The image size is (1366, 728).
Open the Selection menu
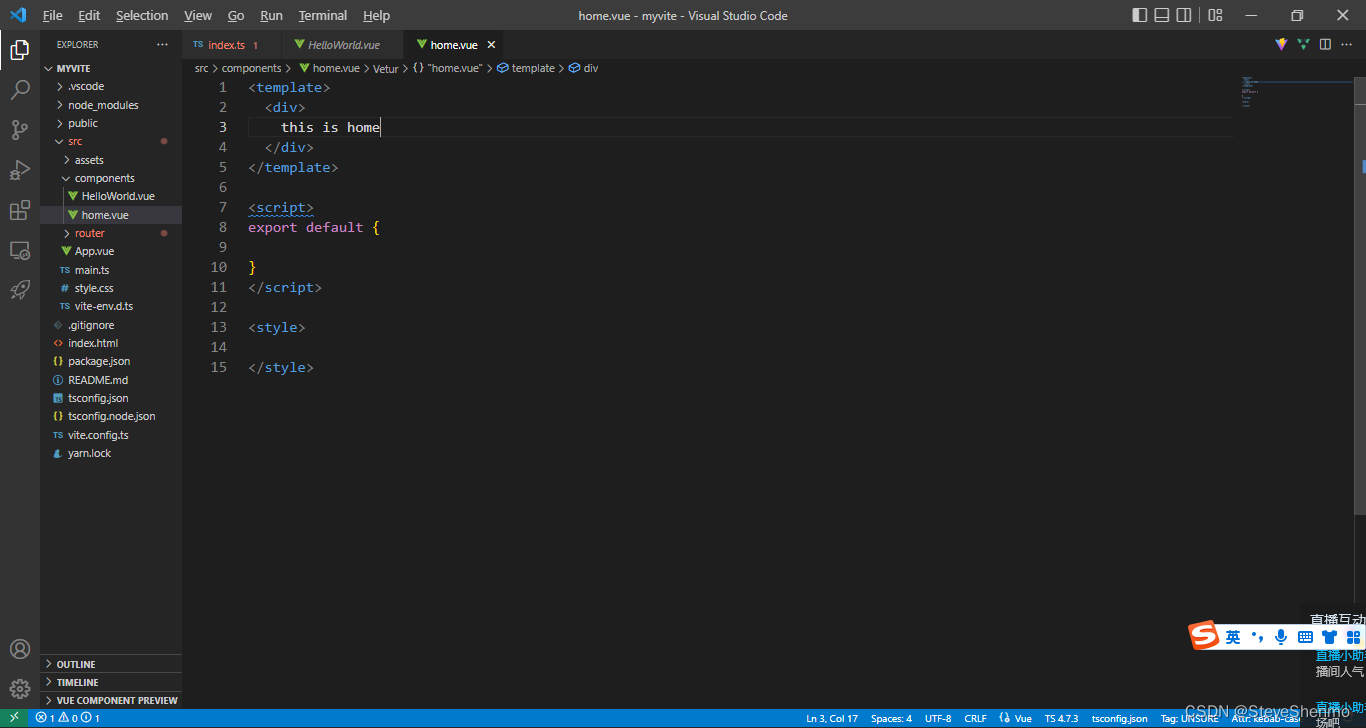pos(142,15)
